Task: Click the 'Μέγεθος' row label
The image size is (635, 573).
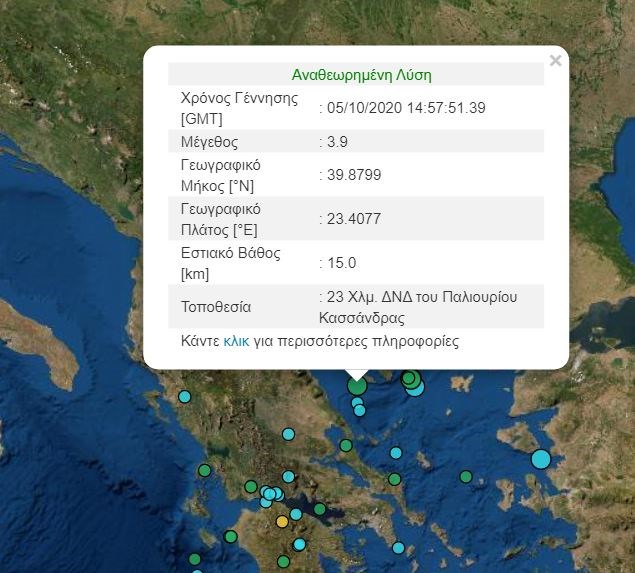Action: (209, 142)
